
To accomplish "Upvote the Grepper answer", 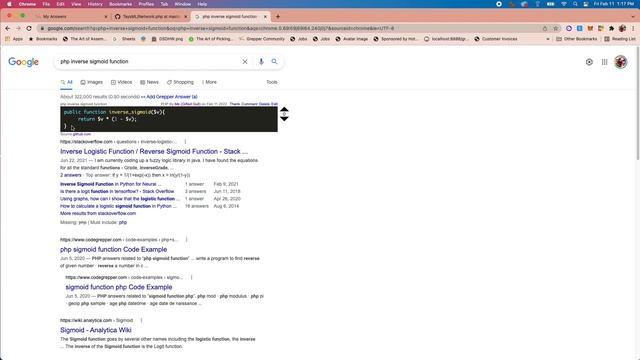I will [x=284, y=109].
